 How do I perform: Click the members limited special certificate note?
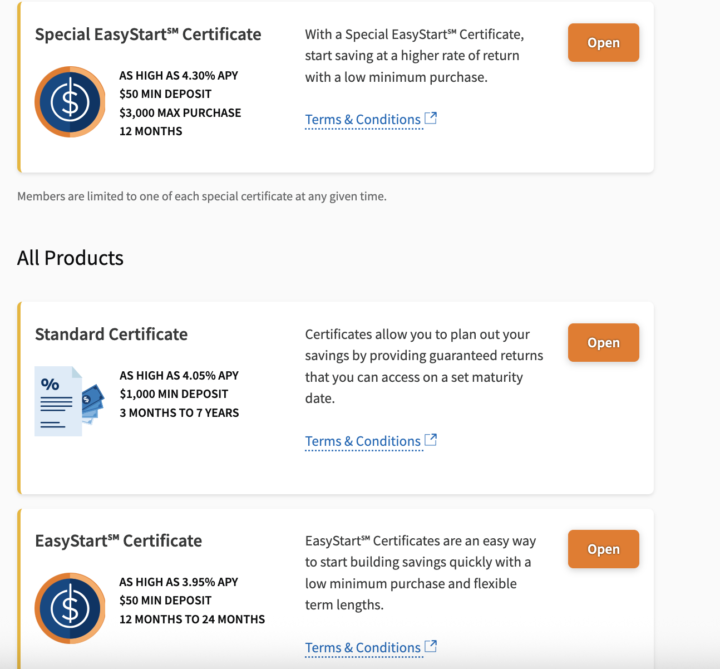point(202,197)
